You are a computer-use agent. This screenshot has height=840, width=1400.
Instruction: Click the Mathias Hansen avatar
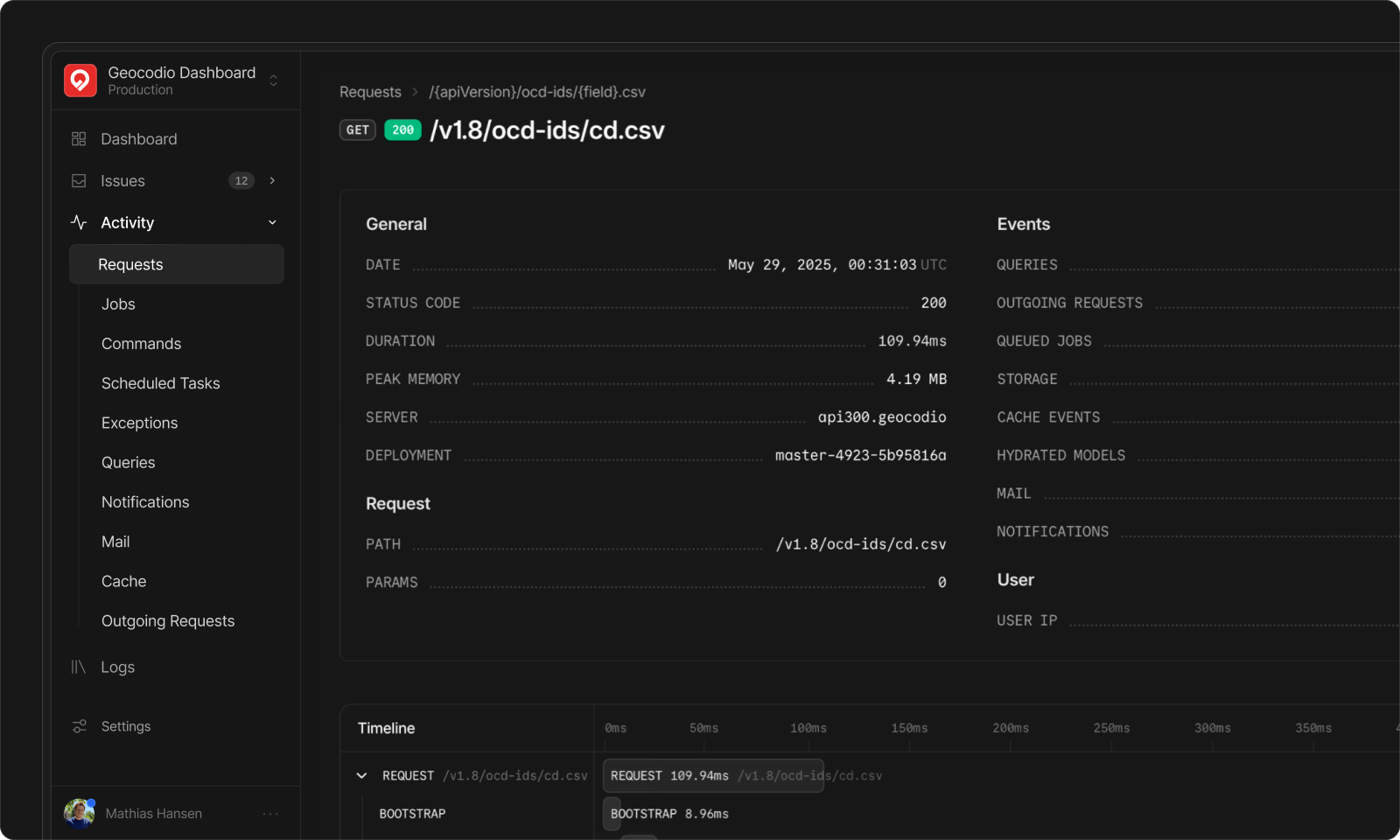[80, 813]
